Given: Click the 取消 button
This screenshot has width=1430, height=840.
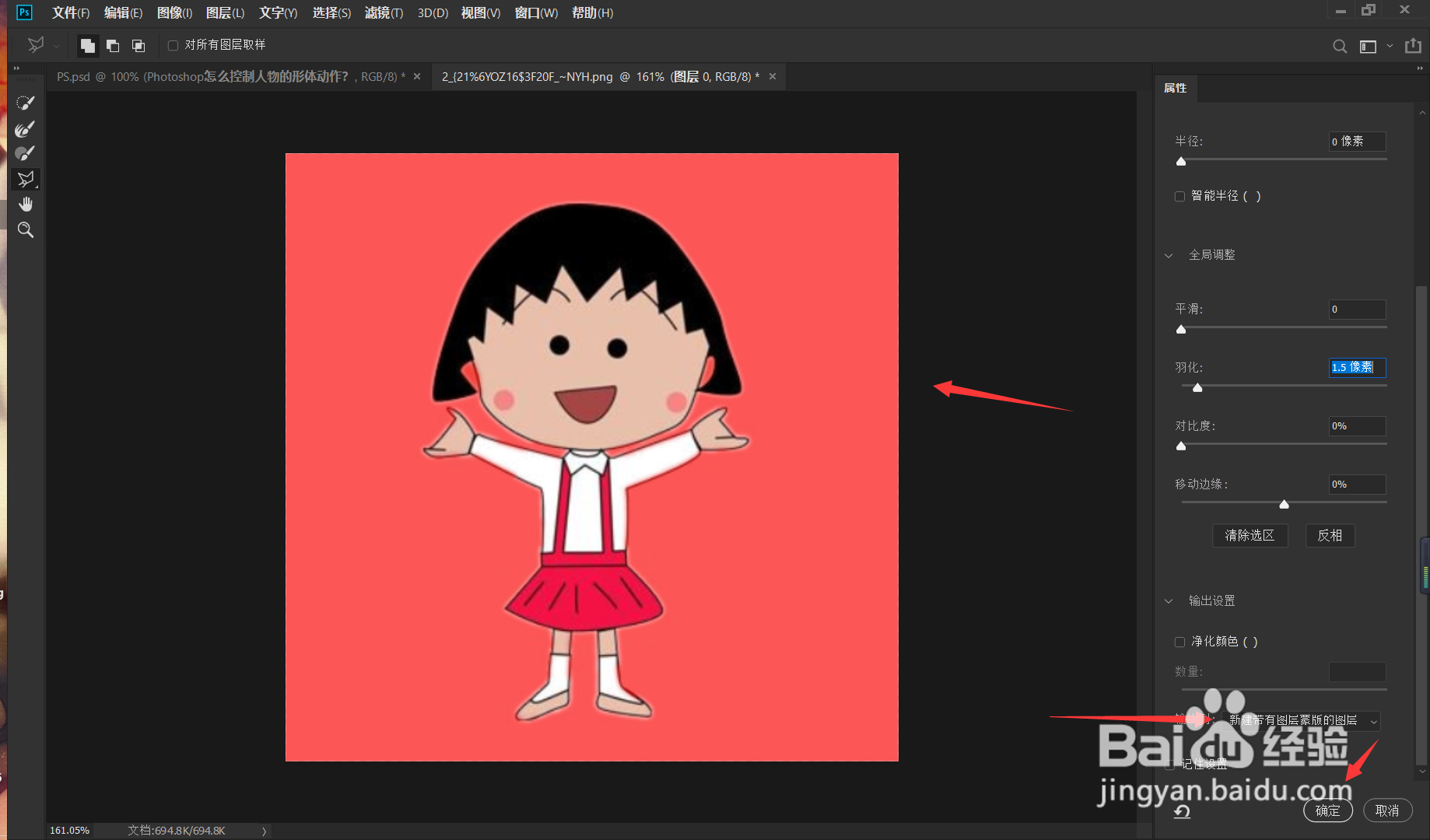Looking at the screenshot, I should [x=1387, y=810].
